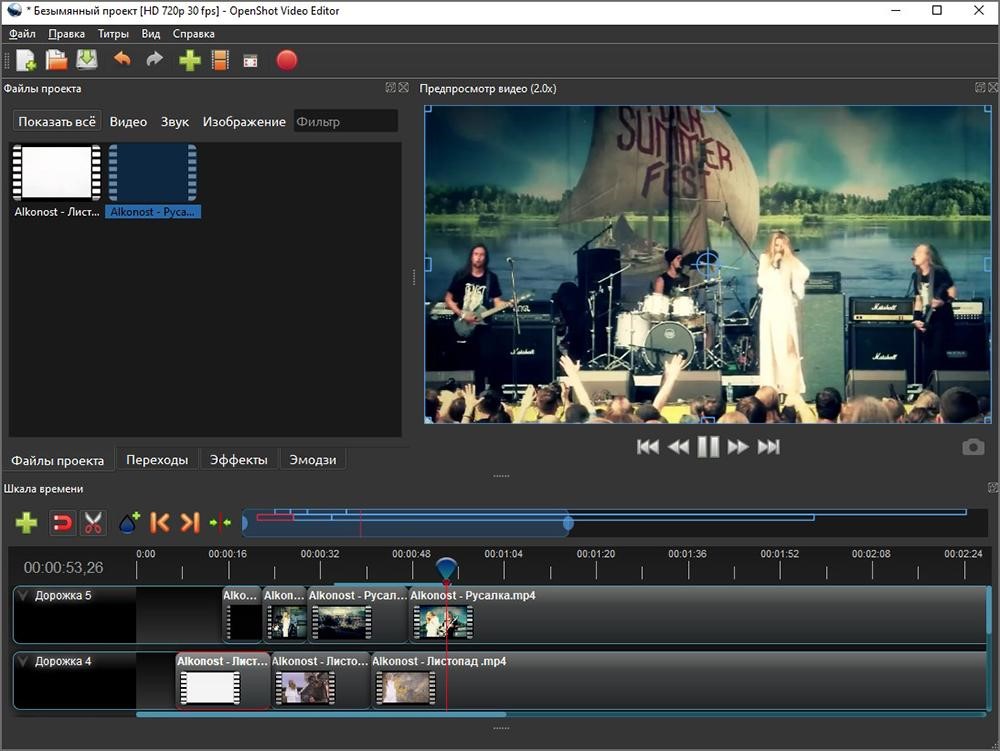Image resolution: width=1000 pixels, height=751 pixels.
Task: Select the razor scissors tool in timeline
Action: [x=93, y=522]
